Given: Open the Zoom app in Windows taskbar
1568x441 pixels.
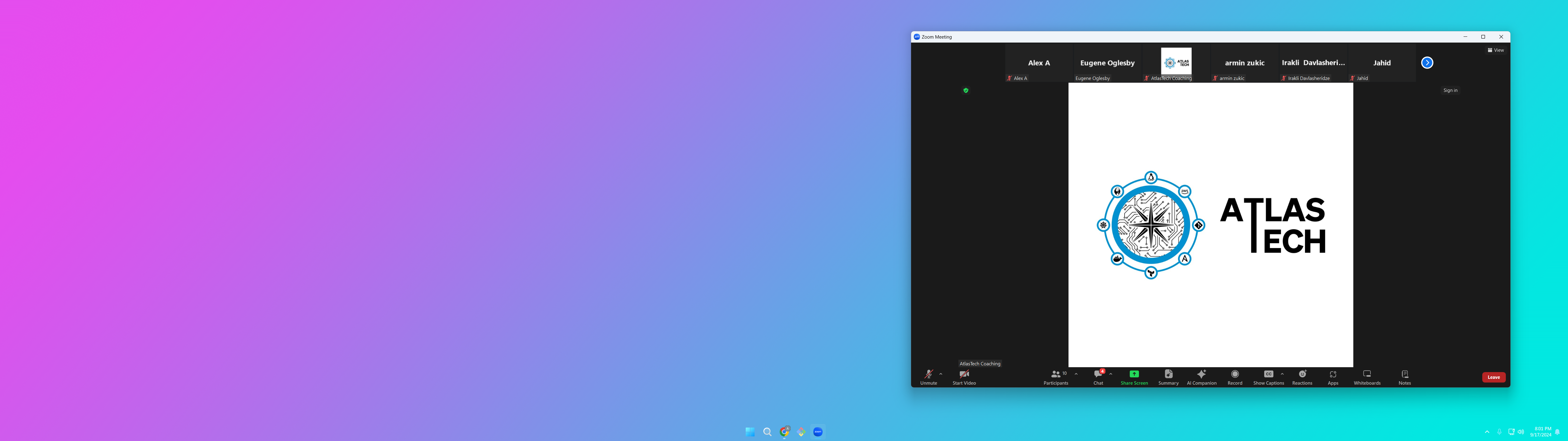Looking at the screenshot, I should tap(817, 432).
